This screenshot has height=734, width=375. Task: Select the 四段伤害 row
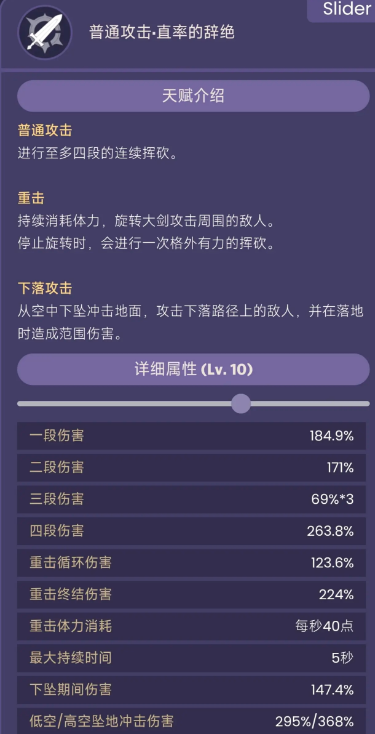(x=191, y=531)
